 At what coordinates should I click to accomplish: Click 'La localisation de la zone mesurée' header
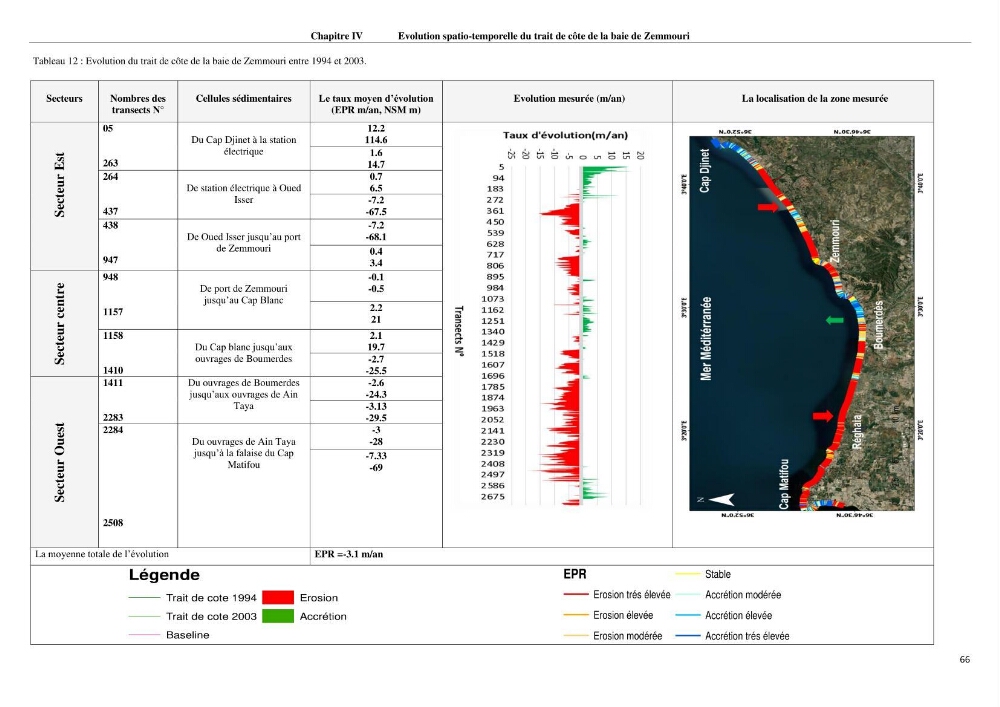pyautogui.click(x=814, y=98)
